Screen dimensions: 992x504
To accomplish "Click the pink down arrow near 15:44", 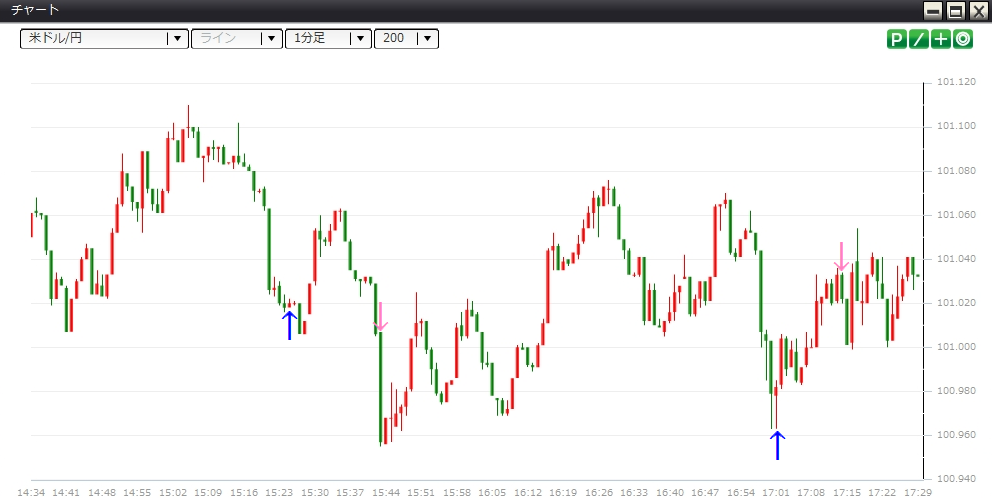I will [x=381, y=317].
